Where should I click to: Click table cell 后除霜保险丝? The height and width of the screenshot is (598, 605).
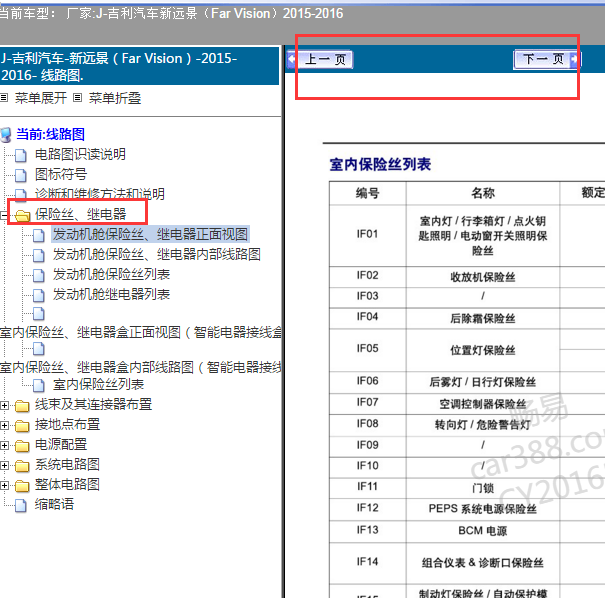tap(483, 318)
